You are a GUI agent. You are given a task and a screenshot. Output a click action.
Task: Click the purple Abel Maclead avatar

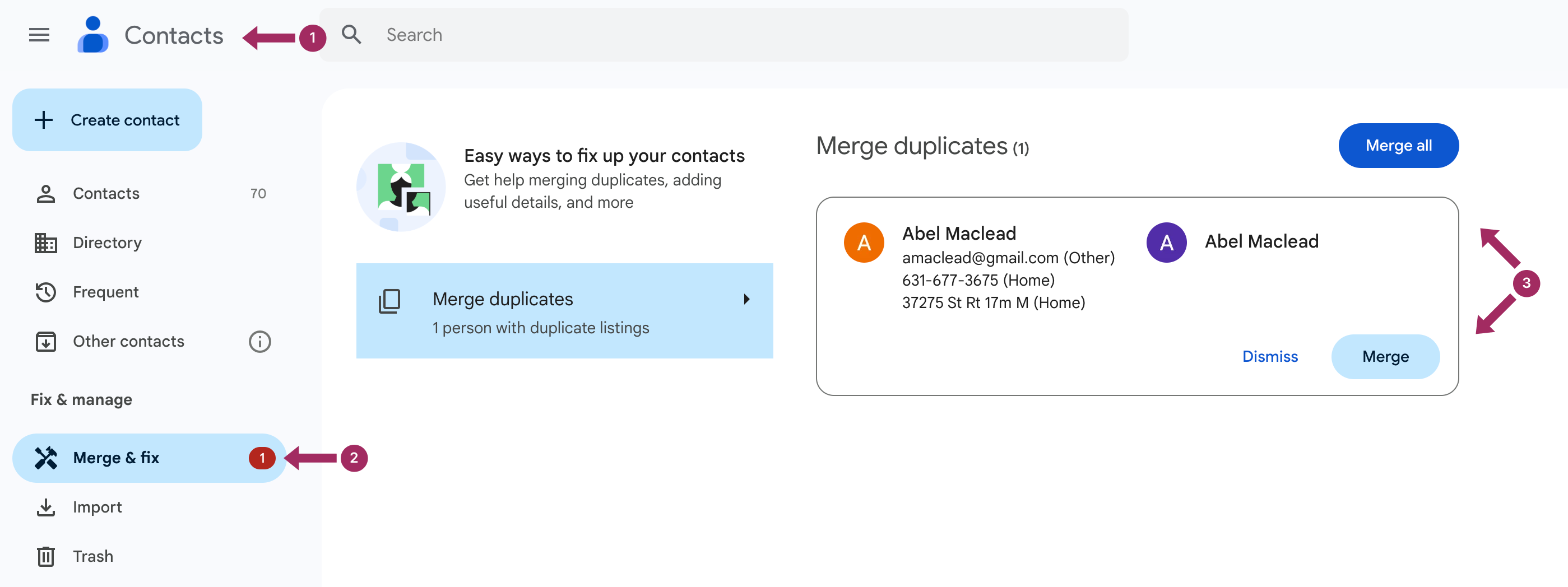1166,243
